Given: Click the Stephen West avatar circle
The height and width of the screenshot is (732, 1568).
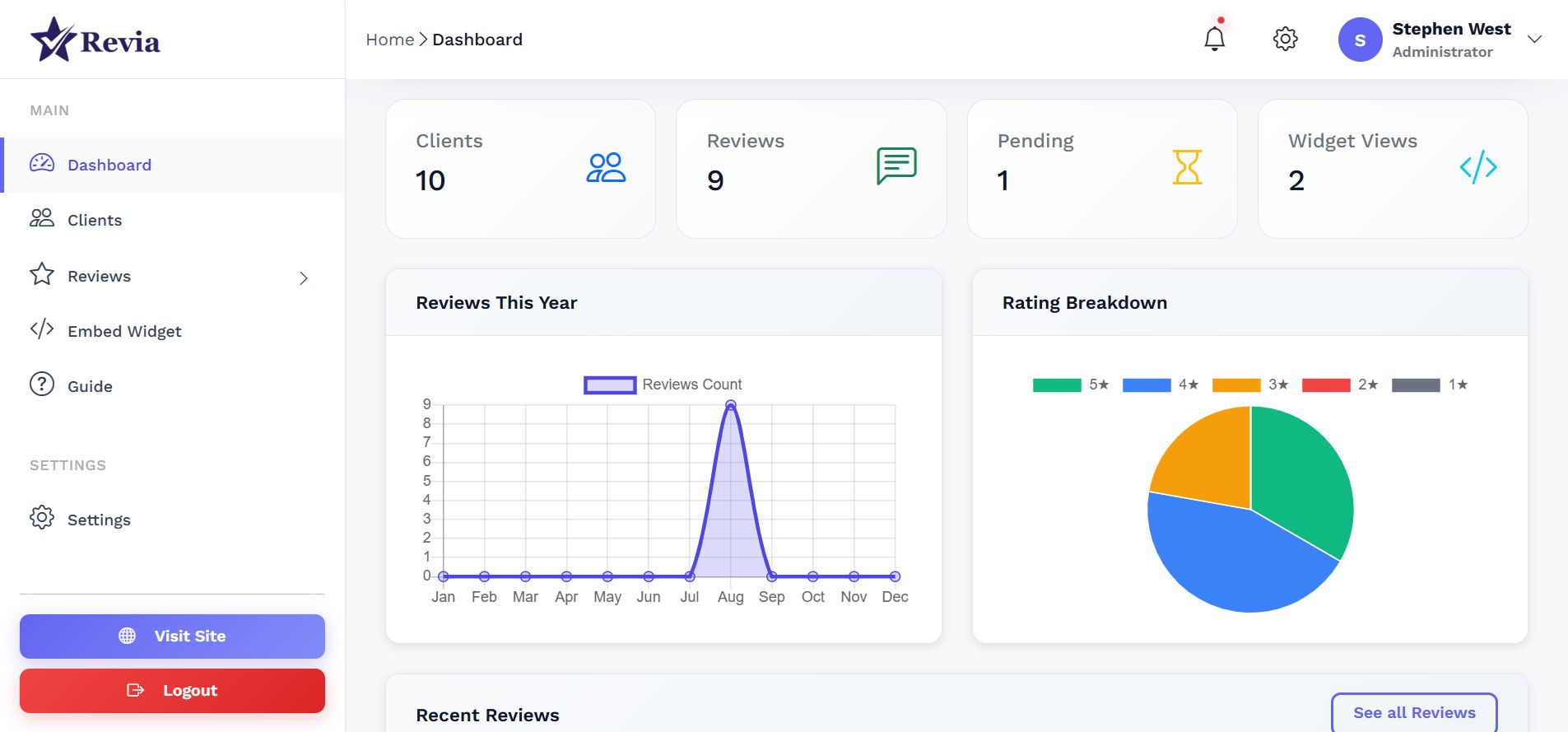Looking at the screenshot, I should tap(1360, 40).
